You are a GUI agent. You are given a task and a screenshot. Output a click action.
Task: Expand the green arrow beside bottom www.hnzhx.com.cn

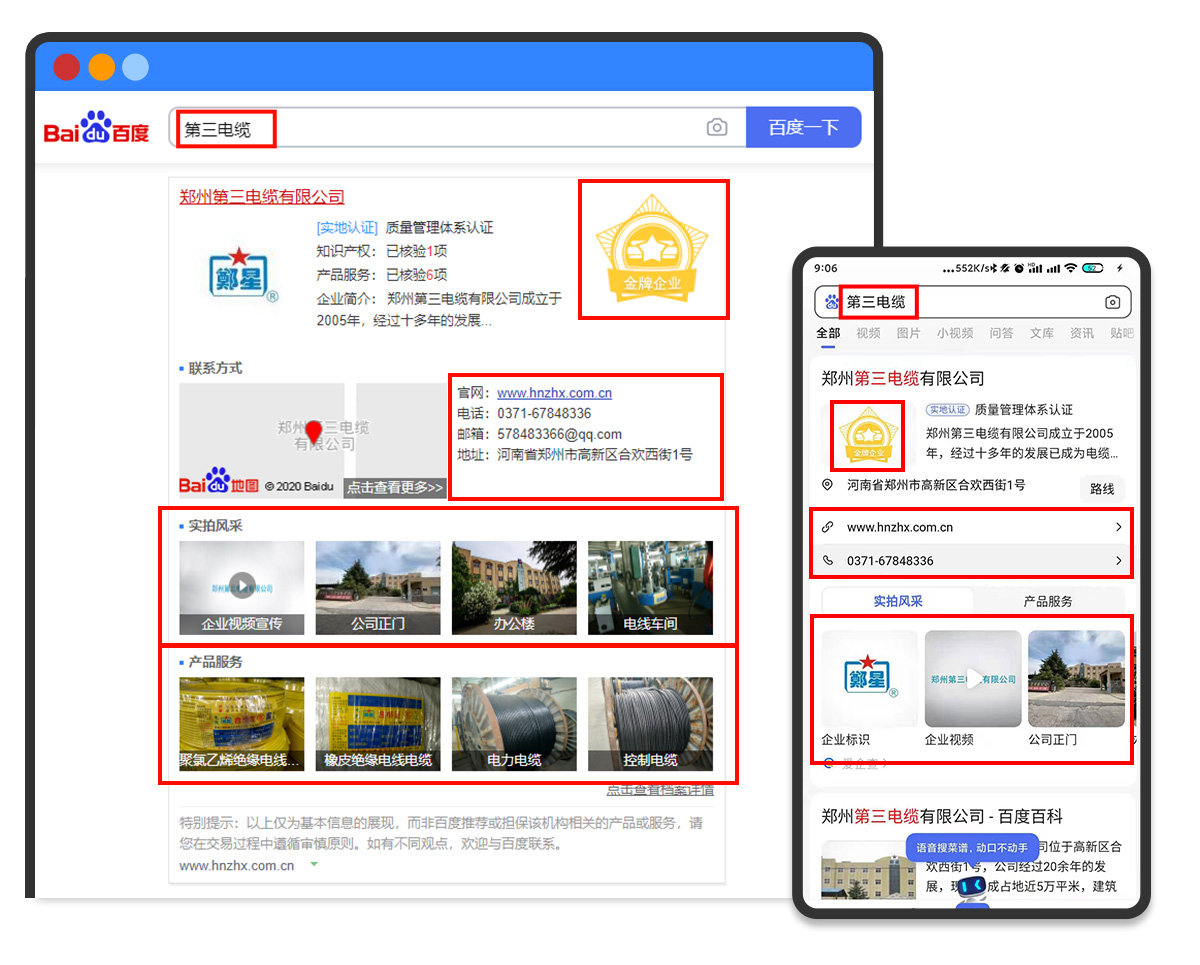pyautogui.click(x=314, y=865)
